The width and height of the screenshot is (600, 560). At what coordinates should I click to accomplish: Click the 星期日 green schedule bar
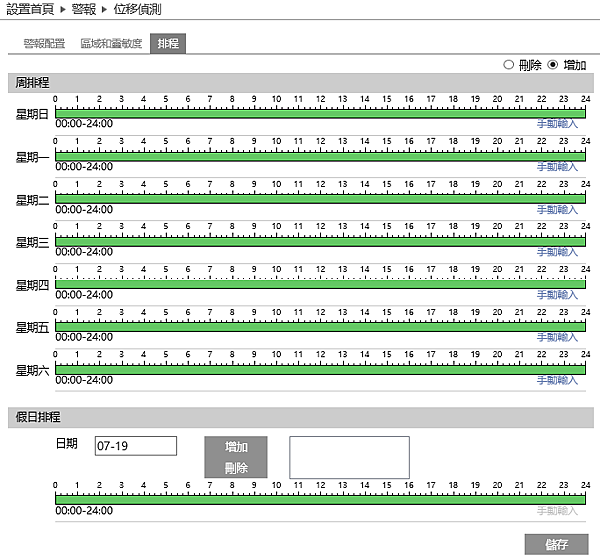pos(320,114)
